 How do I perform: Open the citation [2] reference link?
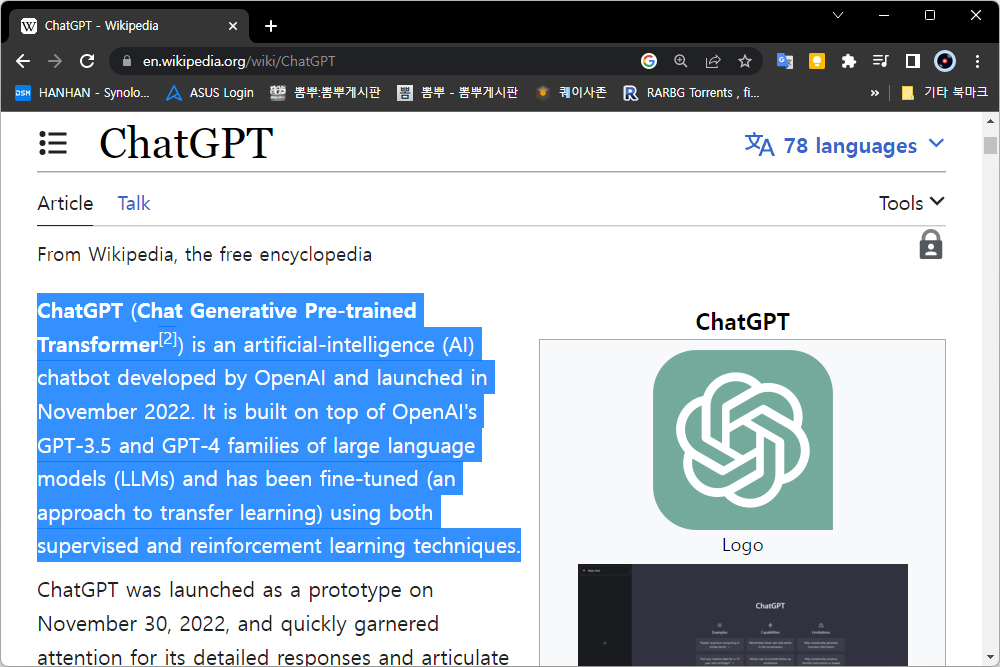pyautogui.click(x=168, y=338)
